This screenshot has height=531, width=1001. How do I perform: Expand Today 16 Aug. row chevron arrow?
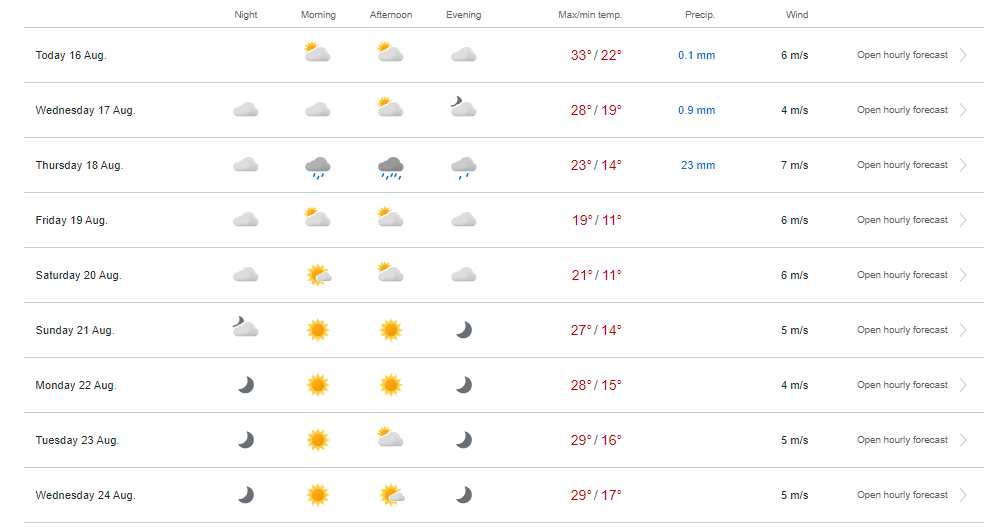pos(963,55)
